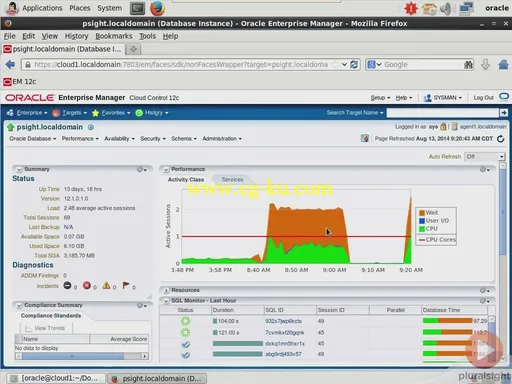Open SQL Monitor gear options
The width and height of the screenshot is (512, 384).
tap(484, 301)
